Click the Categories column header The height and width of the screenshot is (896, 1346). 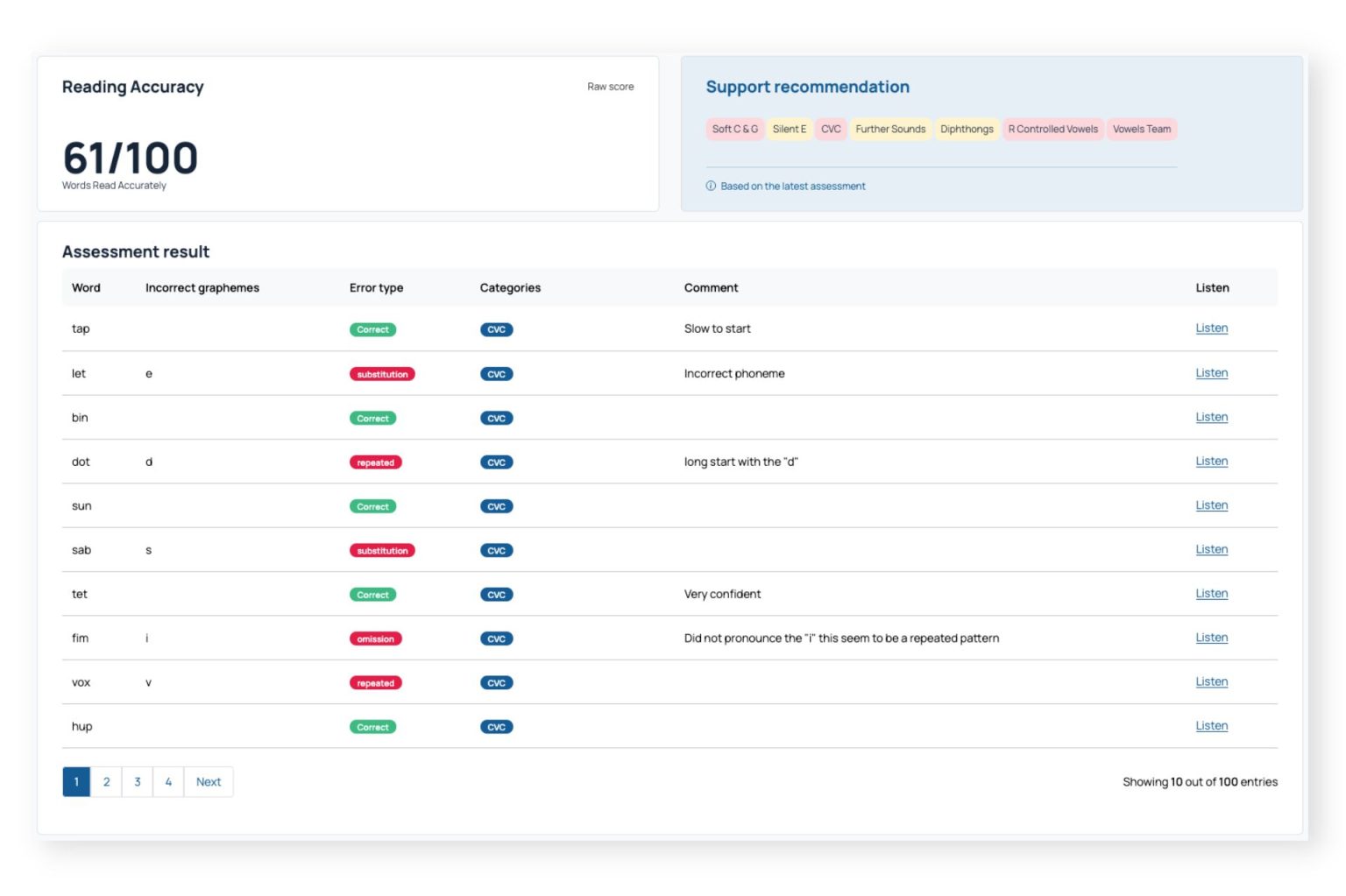[x=510, y=288]
